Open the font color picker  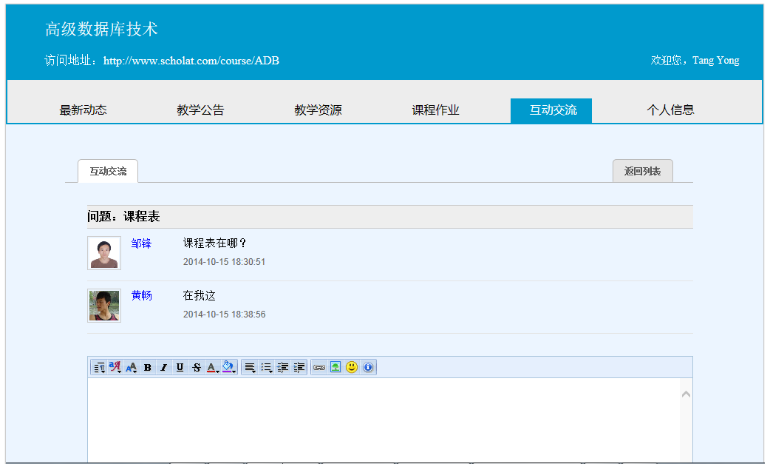(212, 368)
